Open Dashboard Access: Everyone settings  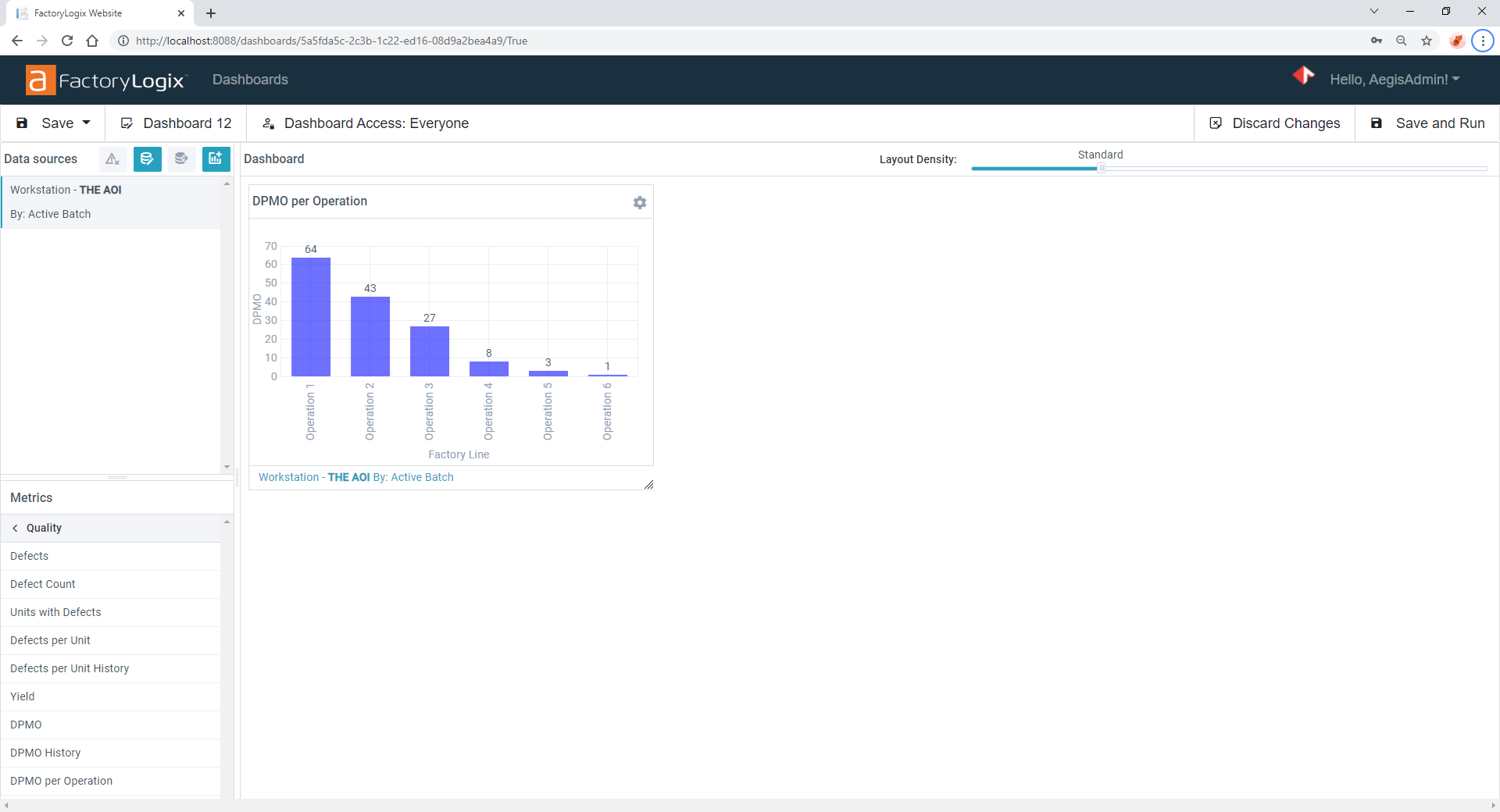click(x=366, y=123)
